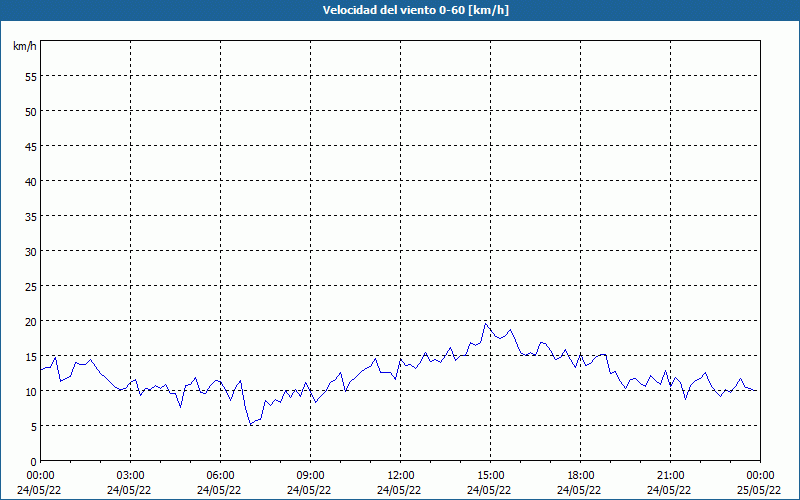Click the y-axis value 35
Image resolution: width=800 pixels, height=500 pixels.
[31, 216]
